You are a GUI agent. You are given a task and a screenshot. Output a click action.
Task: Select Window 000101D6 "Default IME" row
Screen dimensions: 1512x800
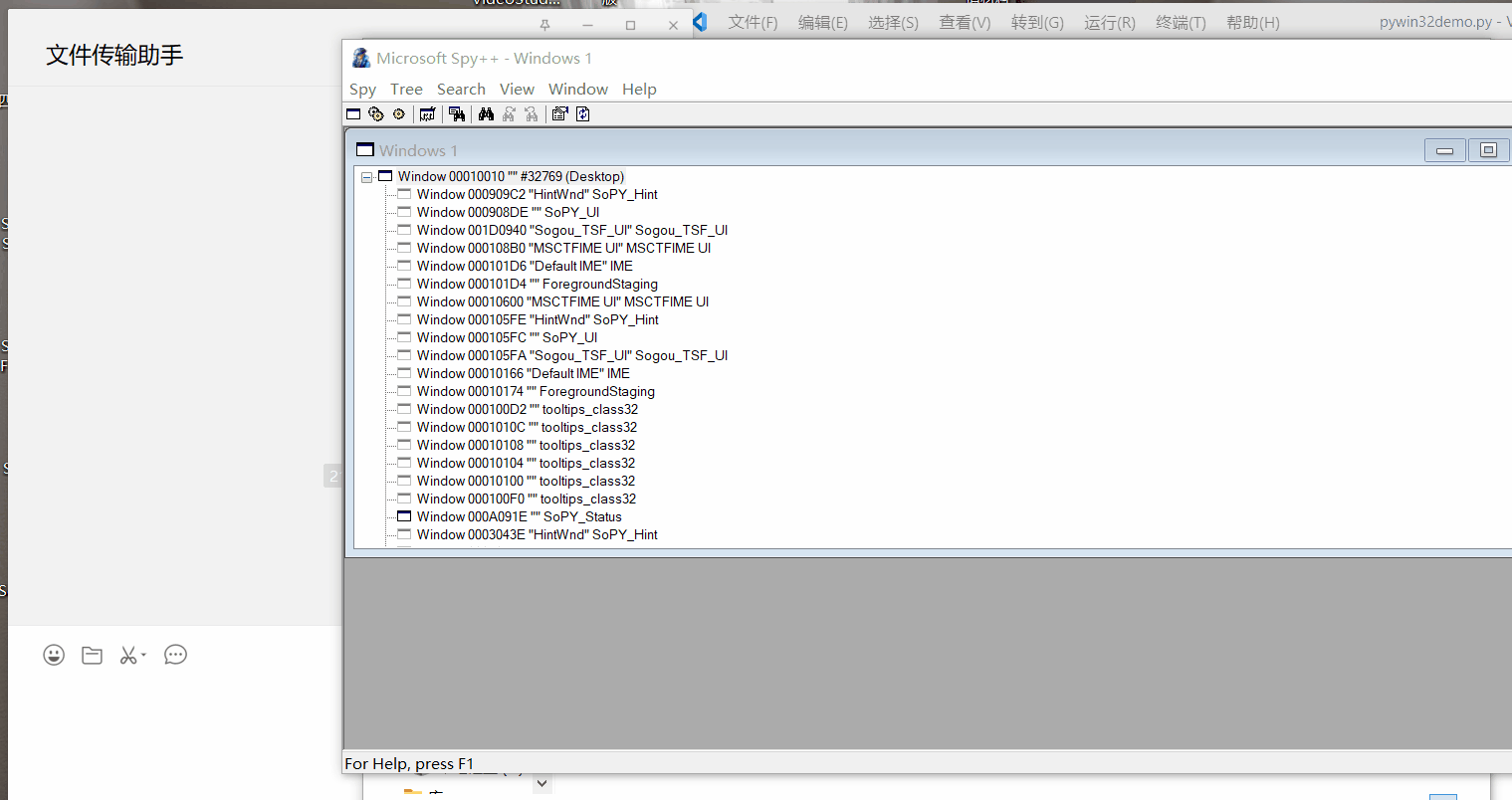click(525, 266)
